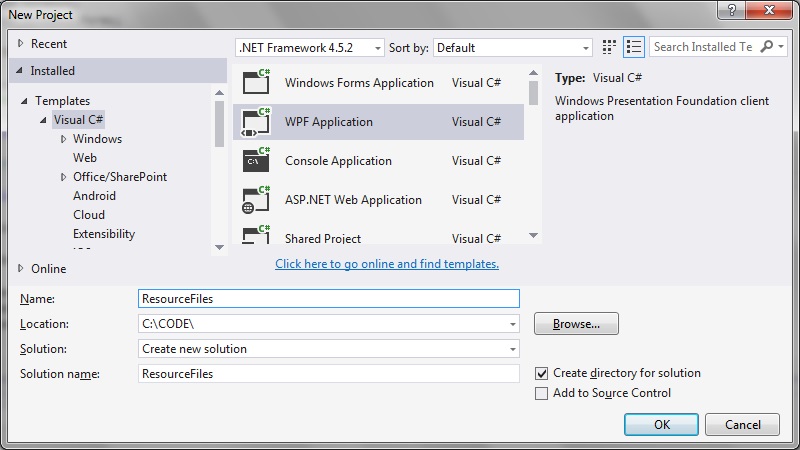The width and height of the screenshot is (800, 450).
Task: Expand the Windows tree node
Action: [x=63, y=139]
